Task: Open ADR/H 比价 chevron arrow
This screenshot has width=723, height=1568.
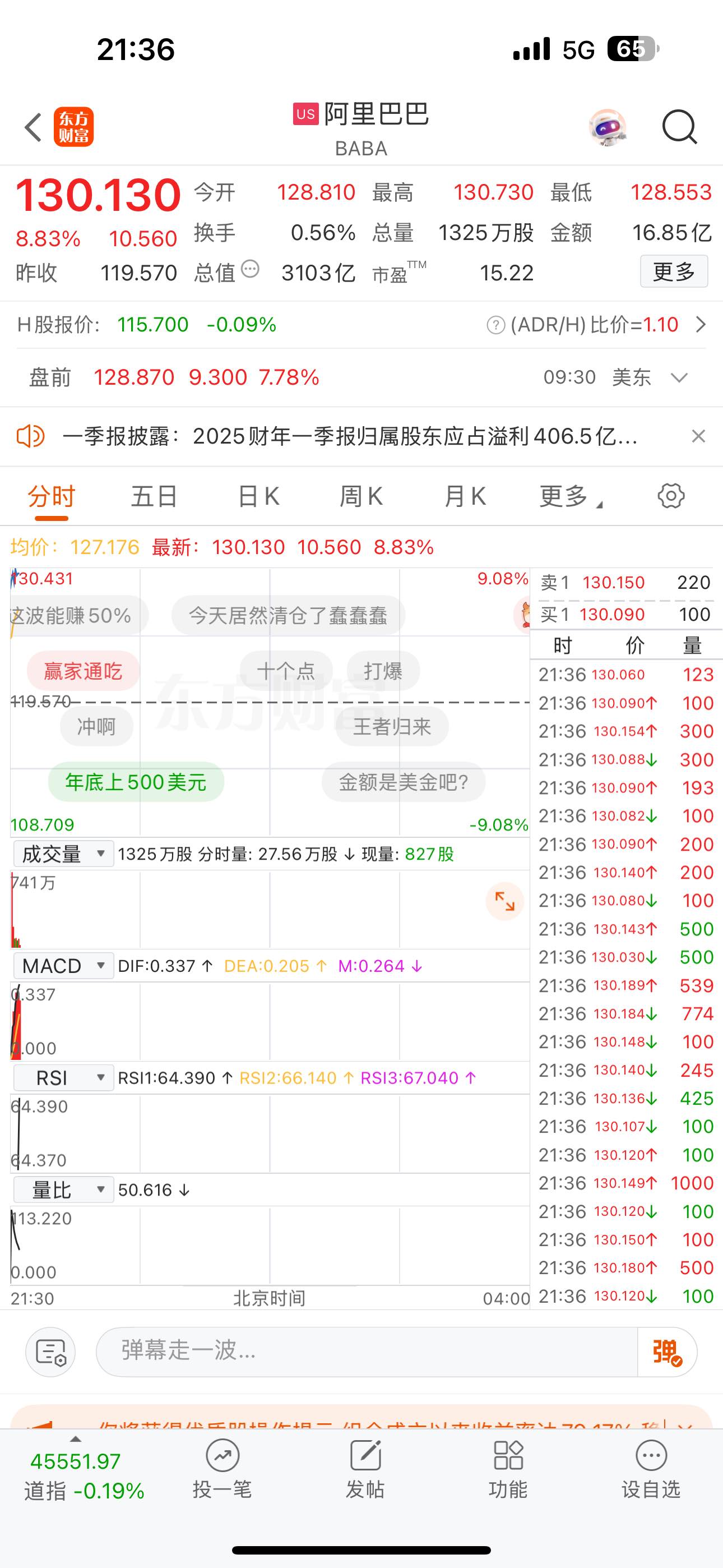Action: tap(701, 325)
